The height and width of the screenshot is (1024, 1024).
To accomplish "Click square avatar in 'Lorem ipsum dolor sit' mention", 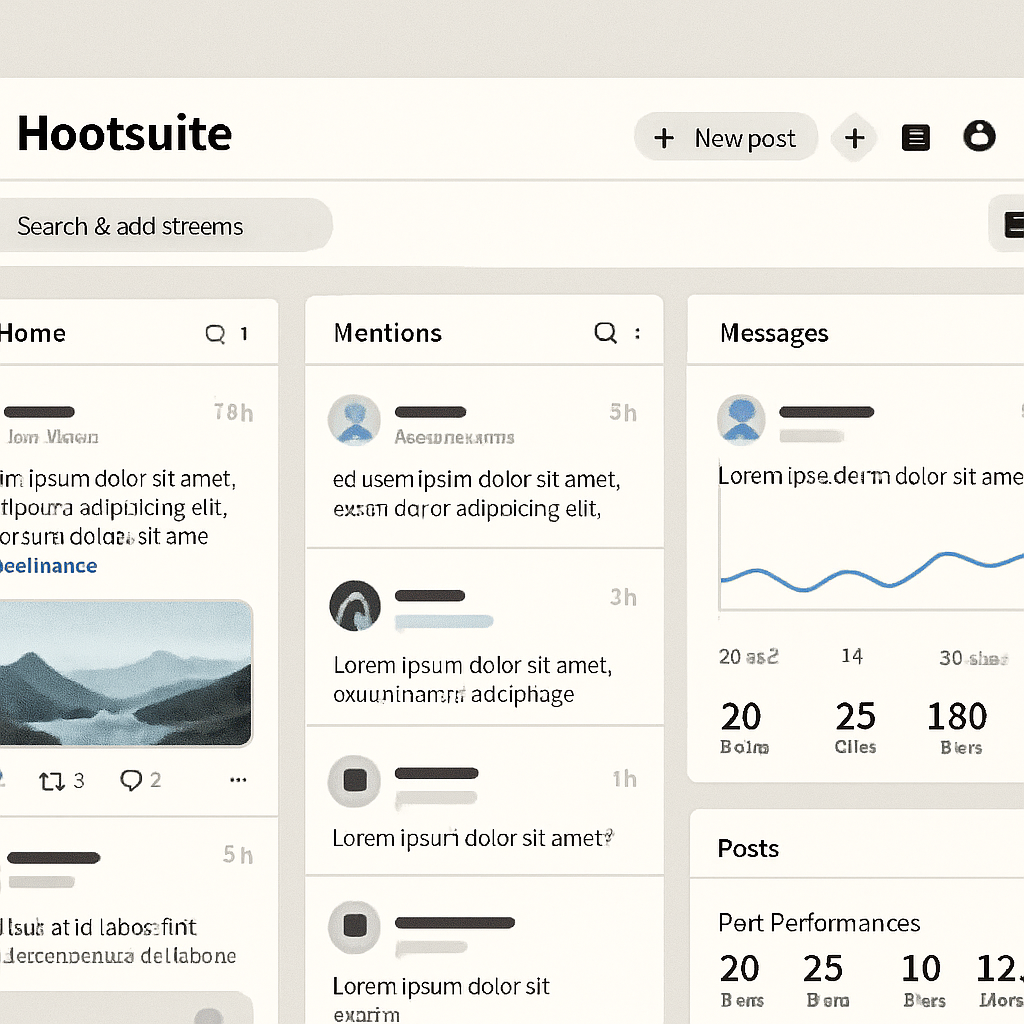I will (x=355, y=927).
